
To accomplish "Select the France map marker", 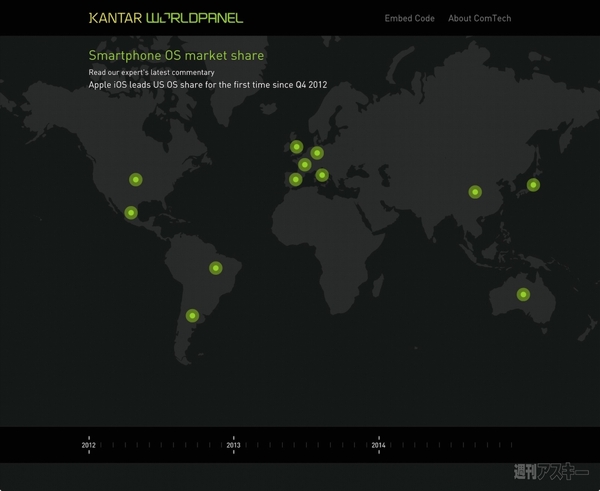I will pos(305,165).
